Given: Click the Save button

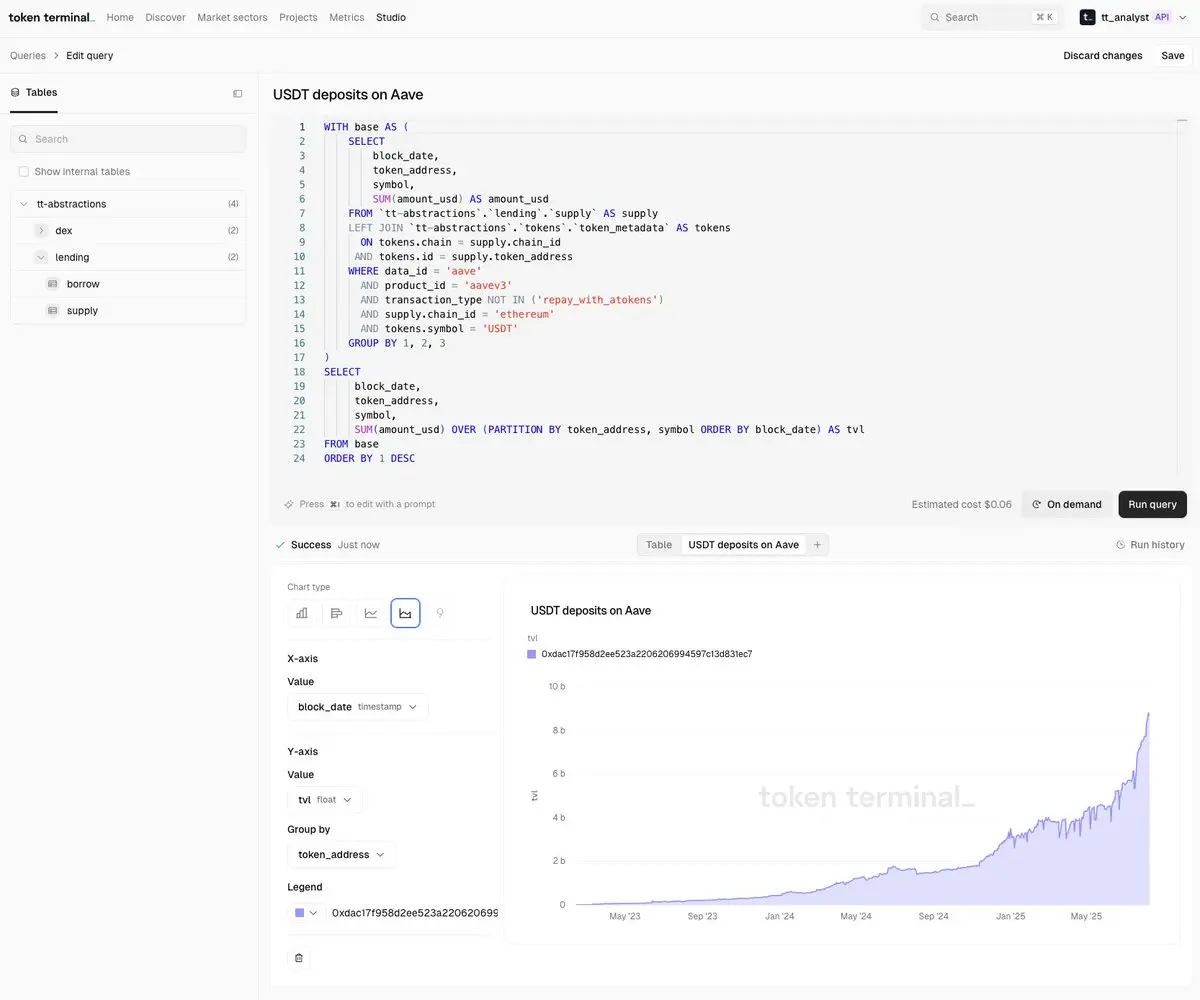Looking at the screenshot, I should (x=1173, y=56).
